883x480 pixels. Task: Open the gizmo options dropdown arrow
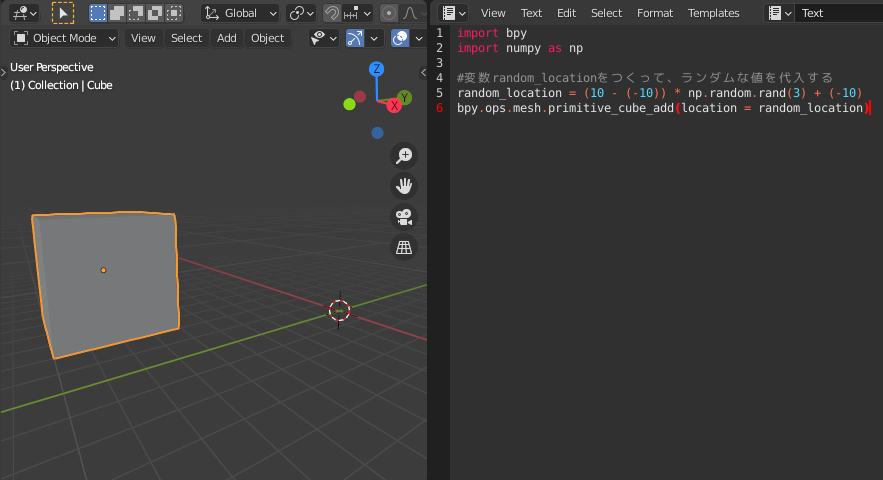click(x=374, y=38)
